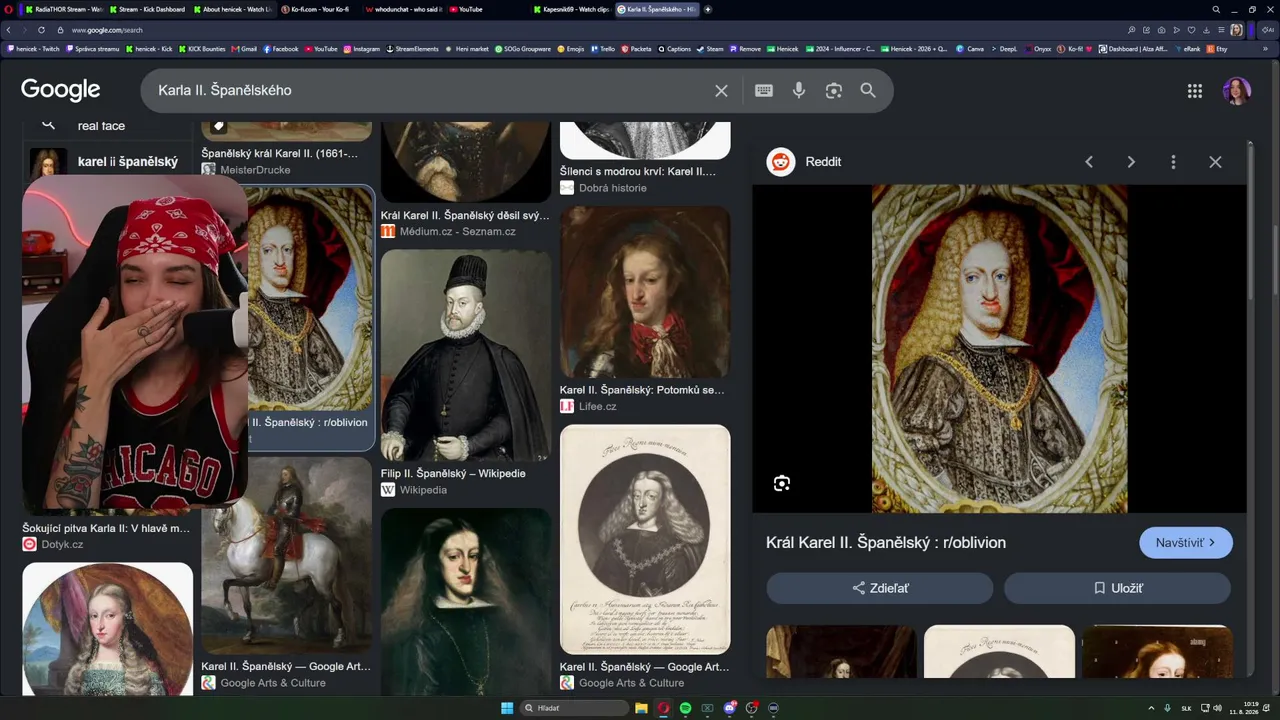Switch to the whodunchat tab
This screenshot has height=720, width=1280.
coord(402,9)
